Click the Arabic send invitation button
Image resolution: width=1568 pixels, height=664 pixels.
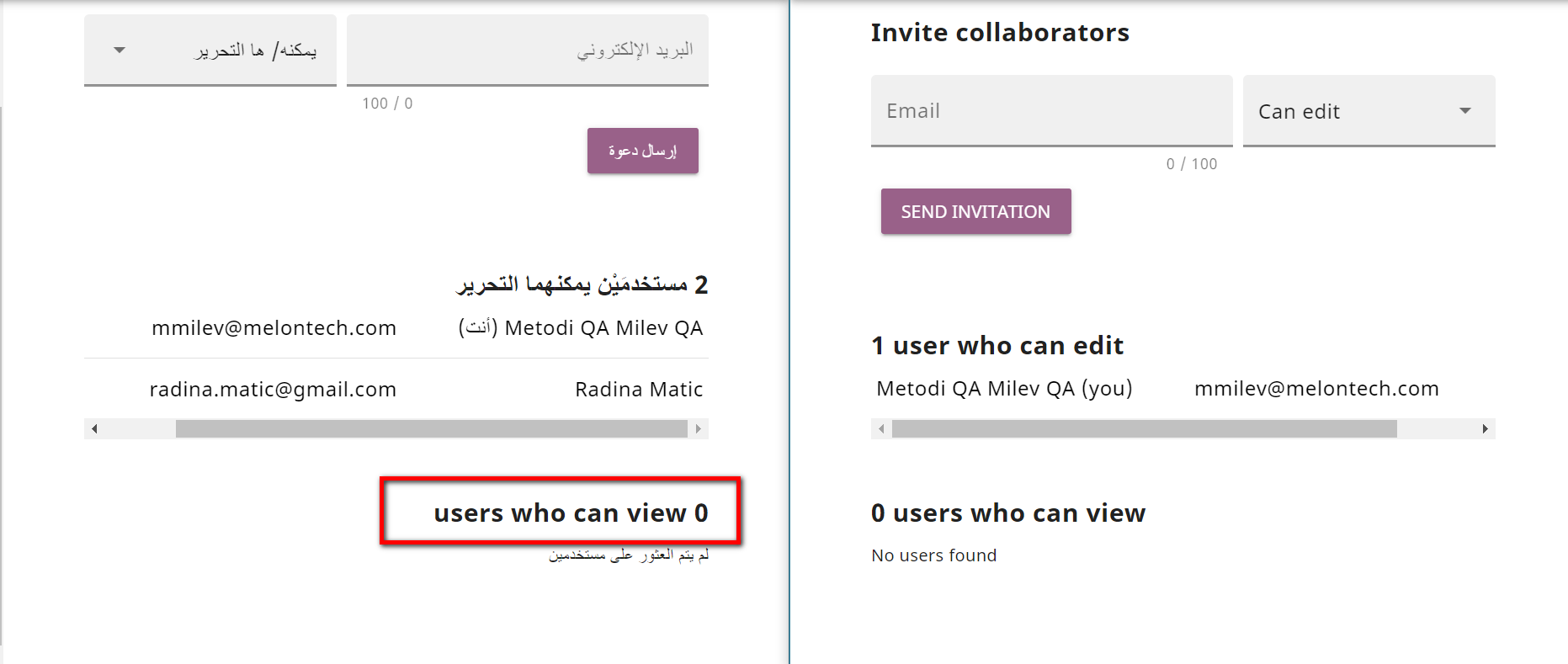pos(643,151)
